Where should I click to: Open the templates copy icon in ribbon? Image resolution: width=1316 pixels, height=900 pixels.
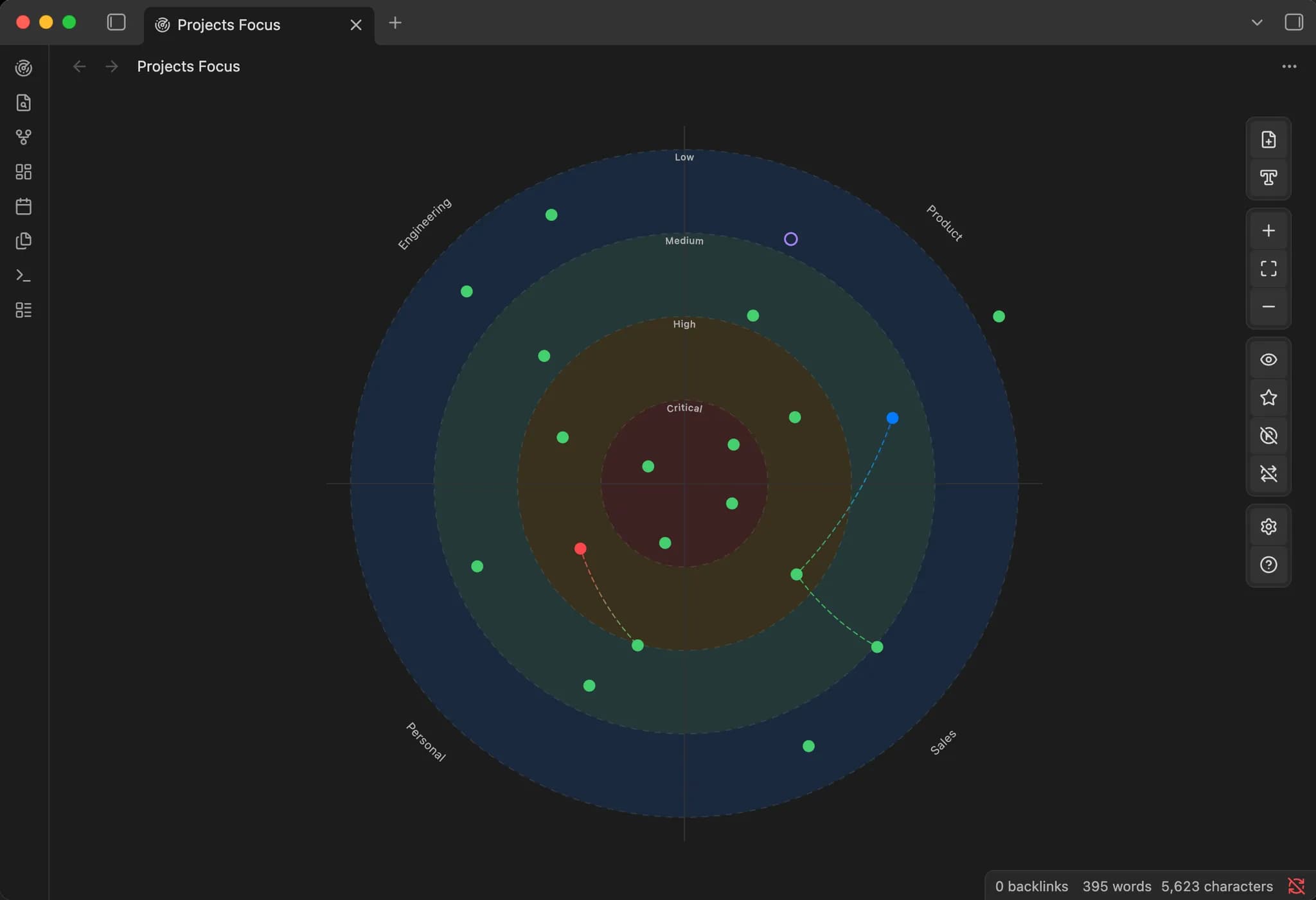coord(24,241)
